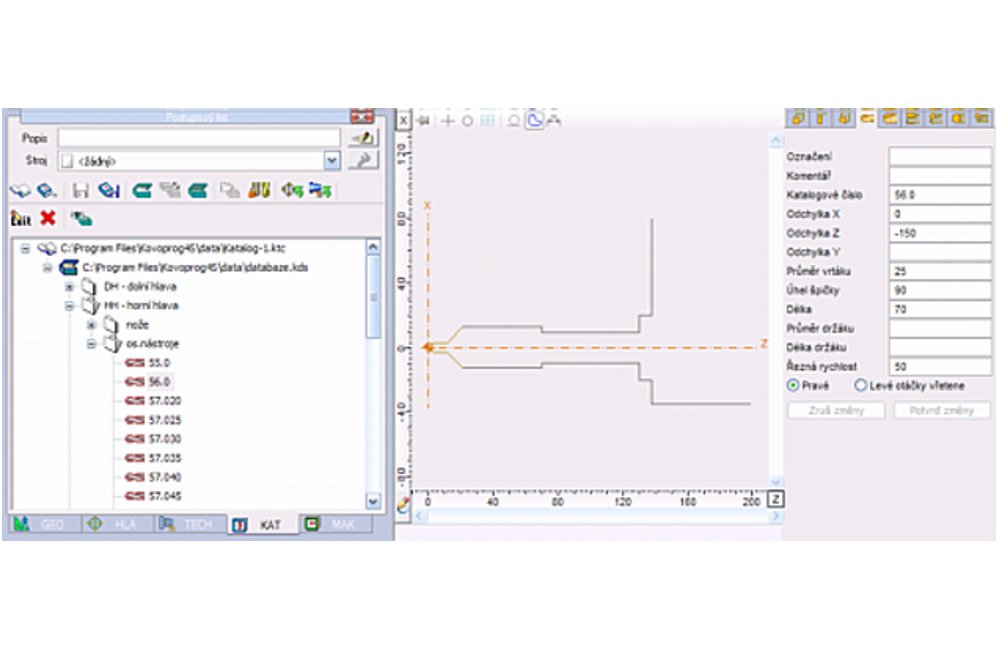Click the dark diamond icon with green arrow
Image resolution: width=1000 pixels, height=664 pixels.
(292, 190)
